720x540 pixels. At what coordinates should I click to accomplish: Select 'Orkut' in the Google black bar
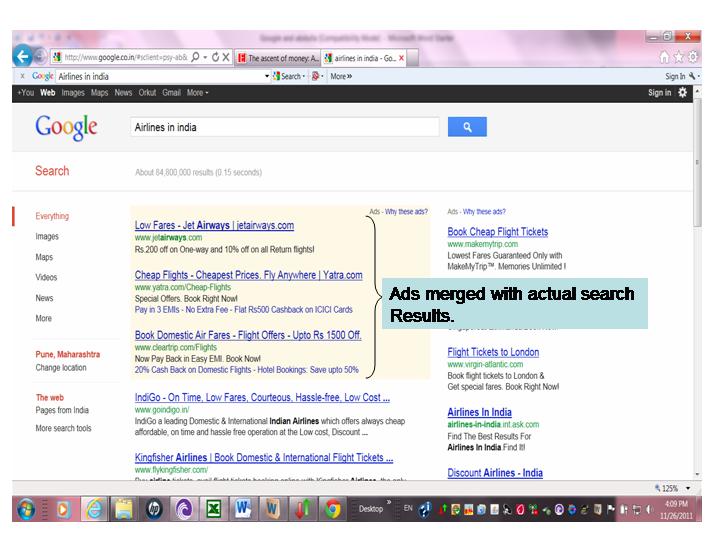coord(147,93)
